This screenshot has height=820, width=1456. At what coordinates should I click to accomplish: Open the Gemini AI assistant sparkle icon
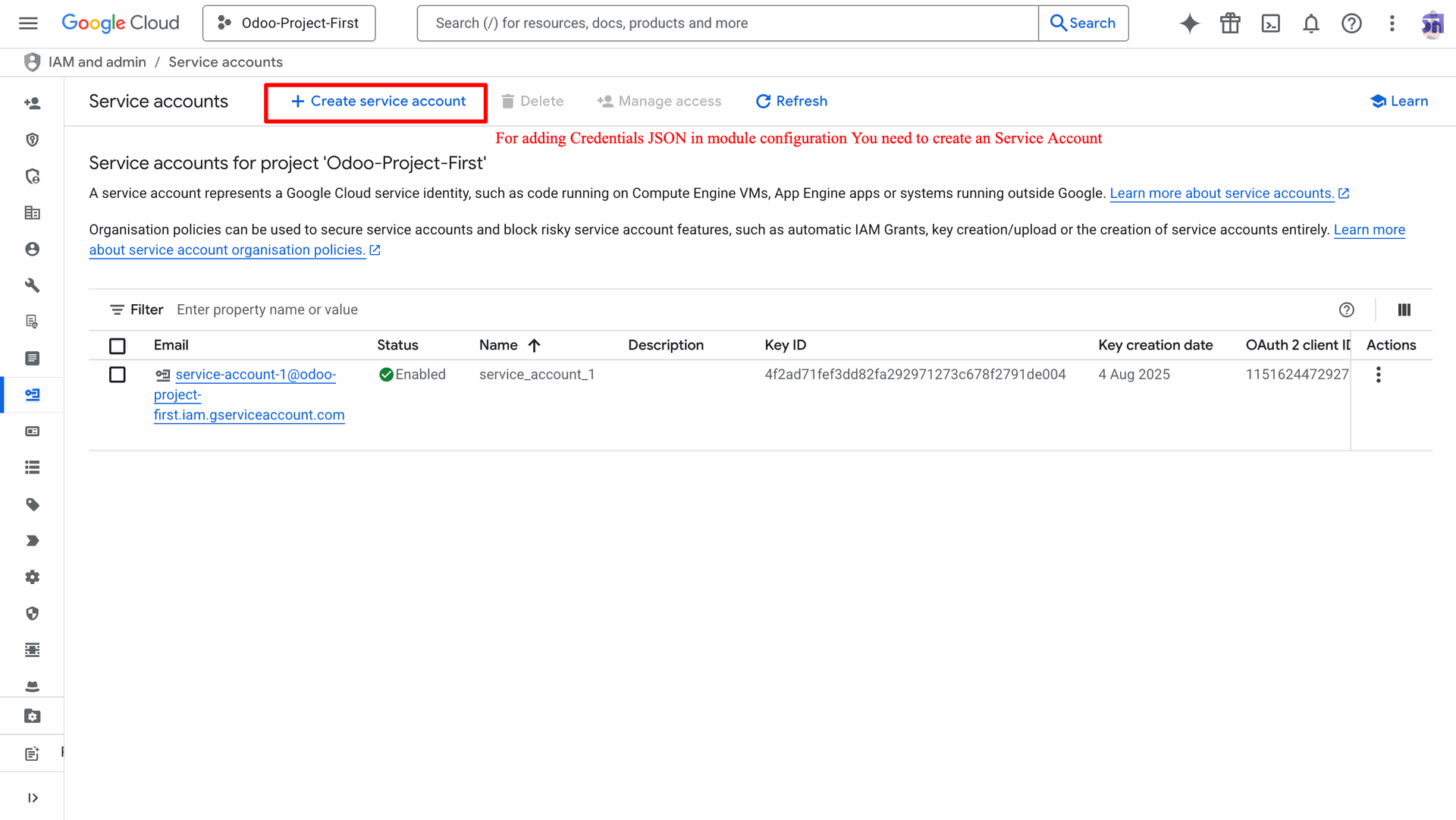coord(1189,24)
